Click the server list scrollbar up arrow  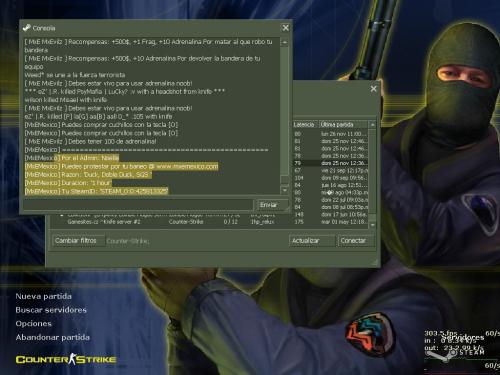[x=373, y=125]
